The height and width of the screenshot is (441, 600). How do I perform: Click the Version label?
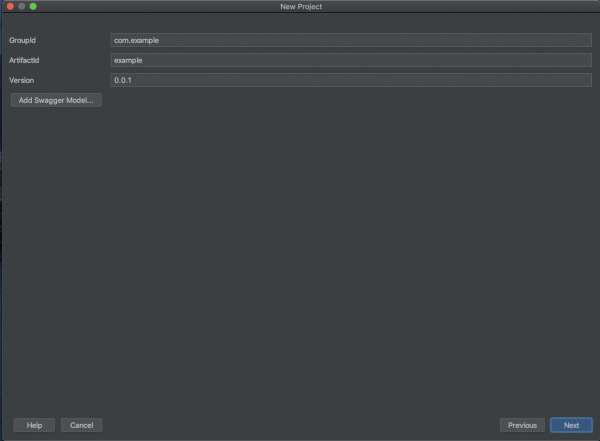tap(21, 80)
